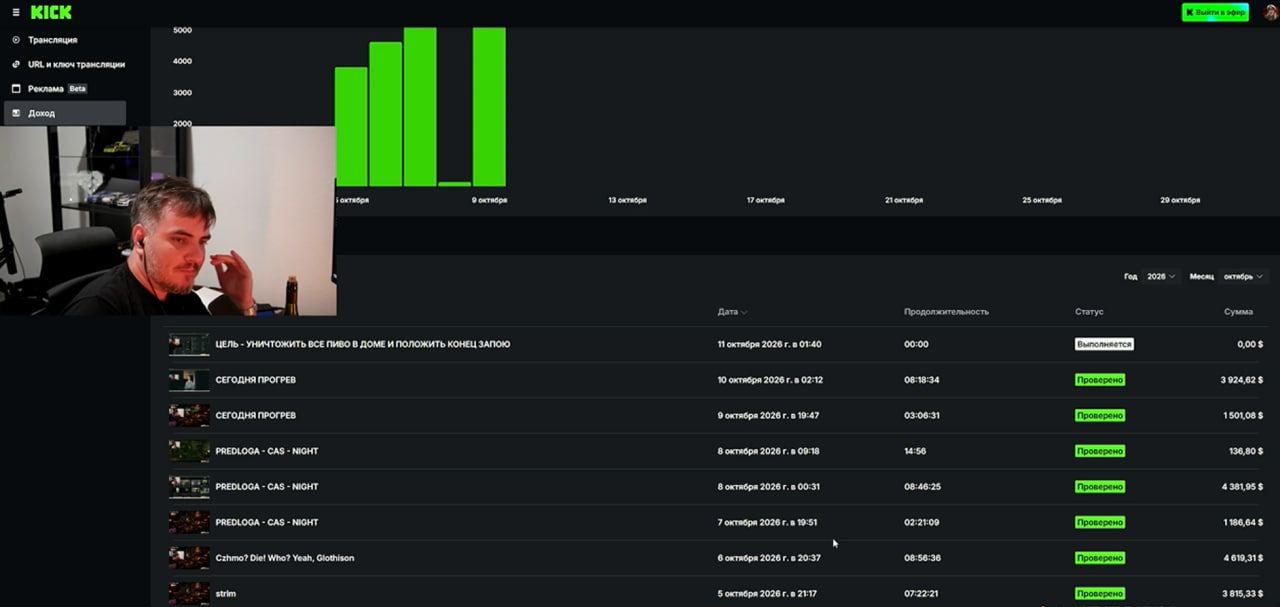
Task: Click the green Выйти в эфир button
Action: (1215, 12)
